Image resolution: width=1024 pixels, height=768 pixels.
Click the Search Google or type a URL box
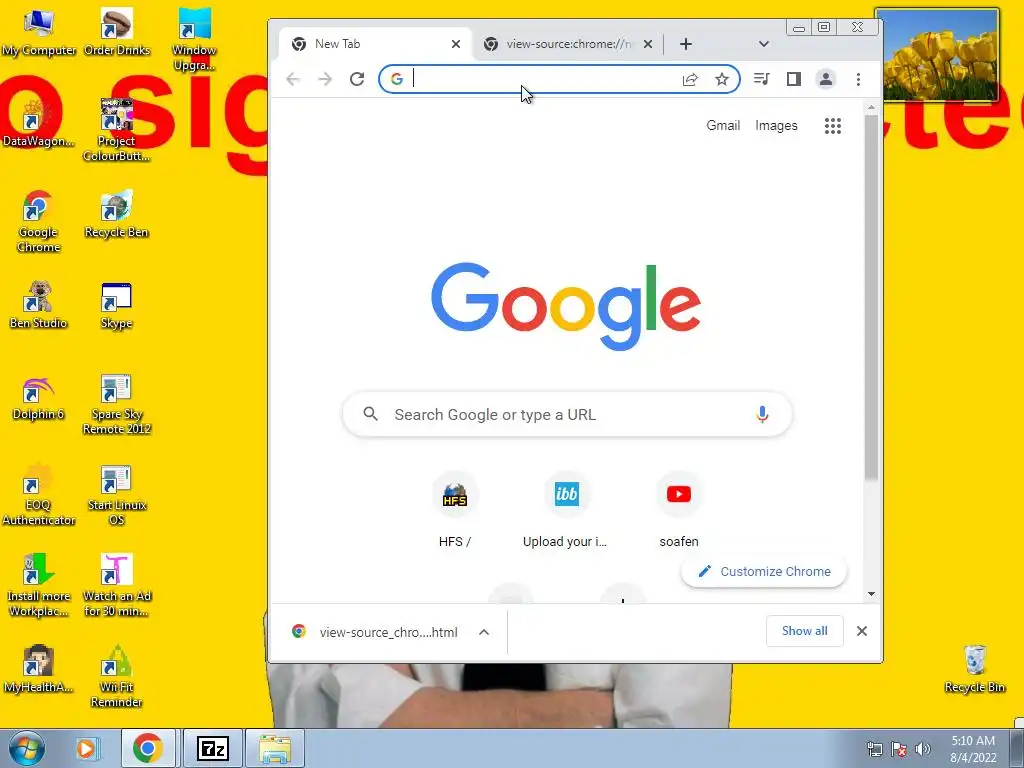point(567,414)
